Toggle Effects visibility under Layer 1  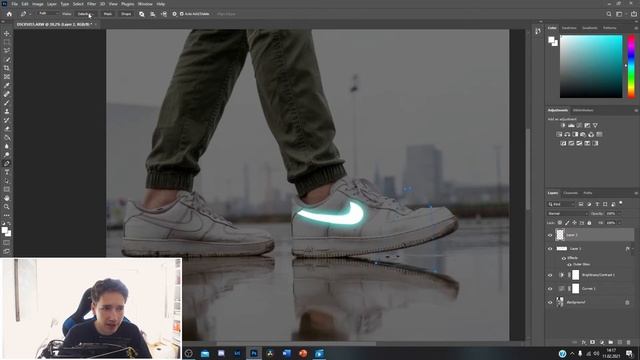pyautogui.click(x=564, y=258)
